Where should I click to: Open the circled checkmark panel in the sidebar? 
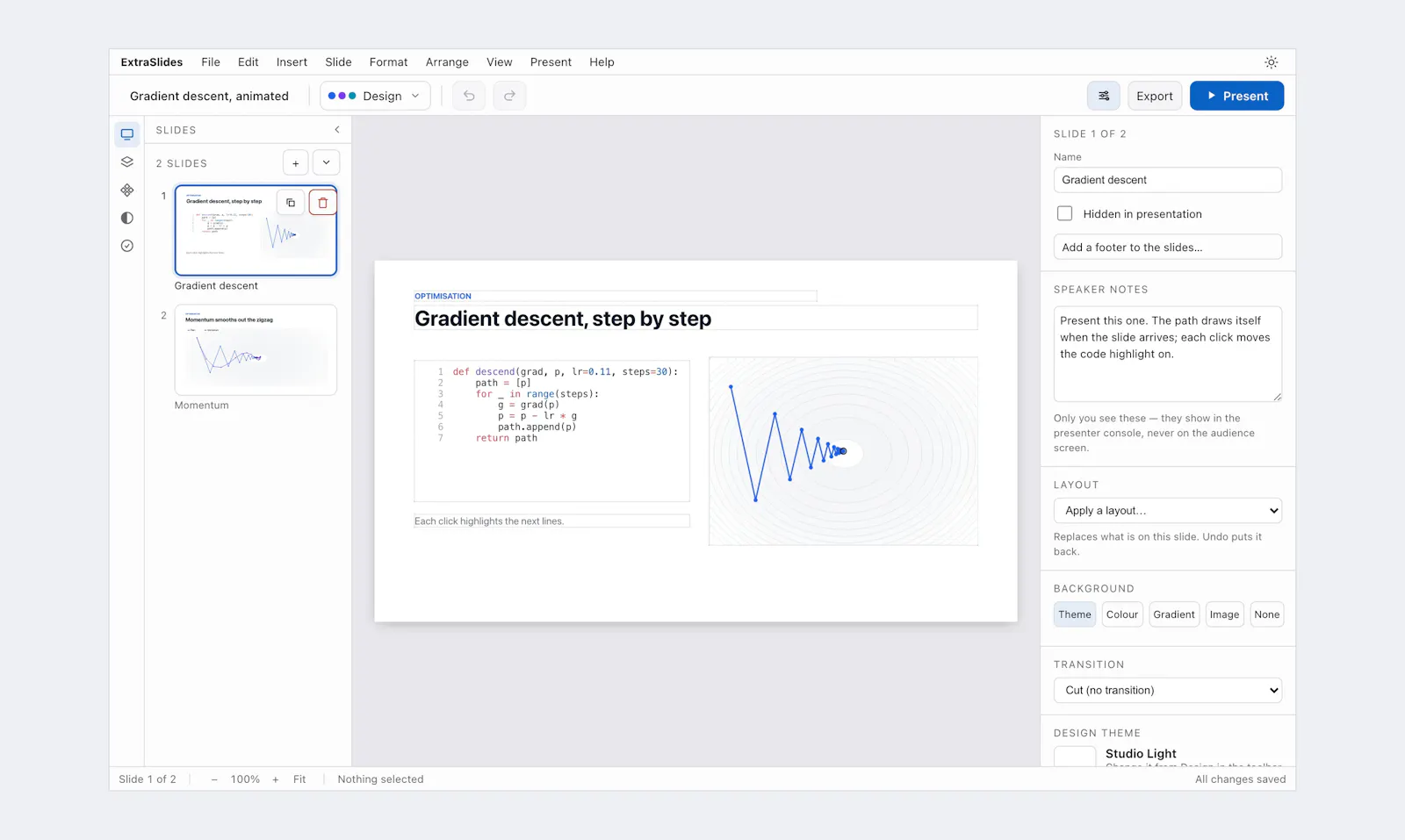coord(127,246)
